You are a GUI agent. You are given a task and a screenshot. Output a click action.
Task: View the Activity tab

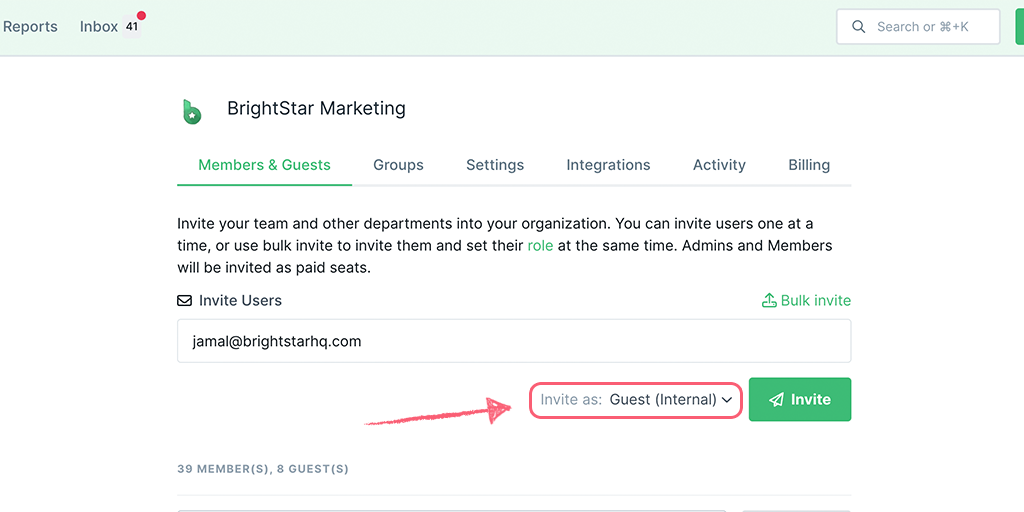(719, 165)
